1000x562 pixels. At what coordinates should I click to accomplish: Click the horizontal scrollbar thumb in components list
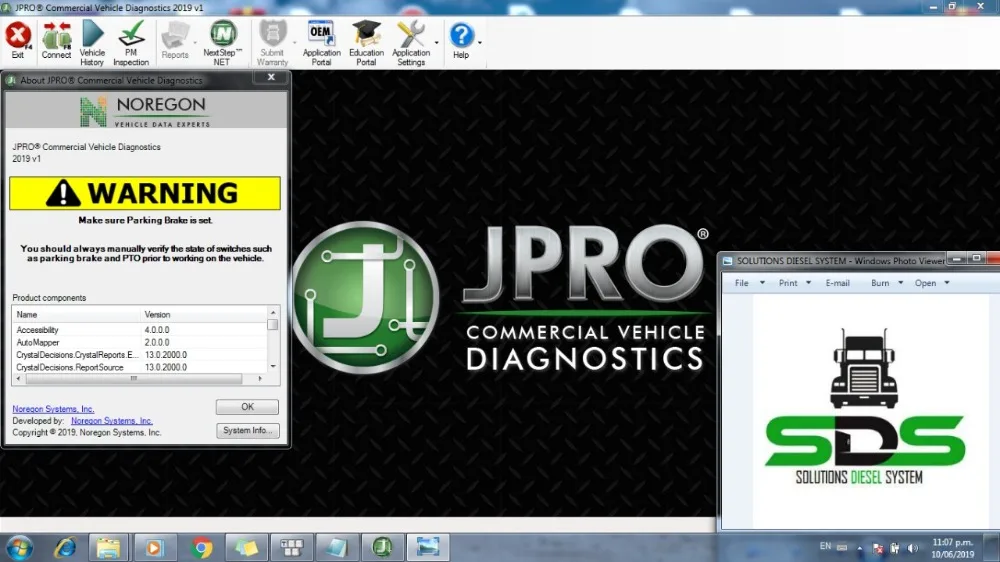click(134, 379)
